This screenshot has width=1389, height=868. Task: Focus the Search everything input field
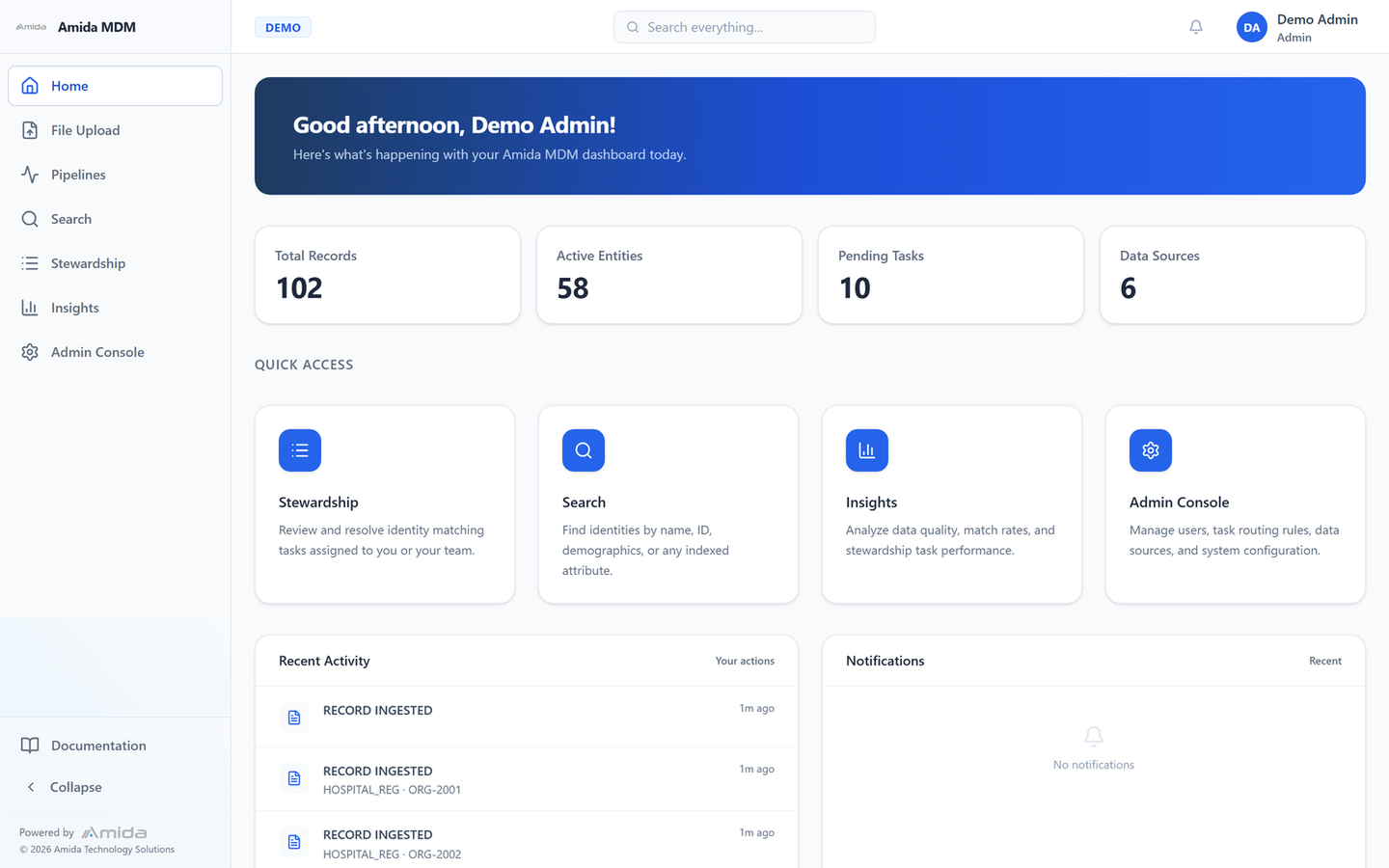tap(745, 27)
